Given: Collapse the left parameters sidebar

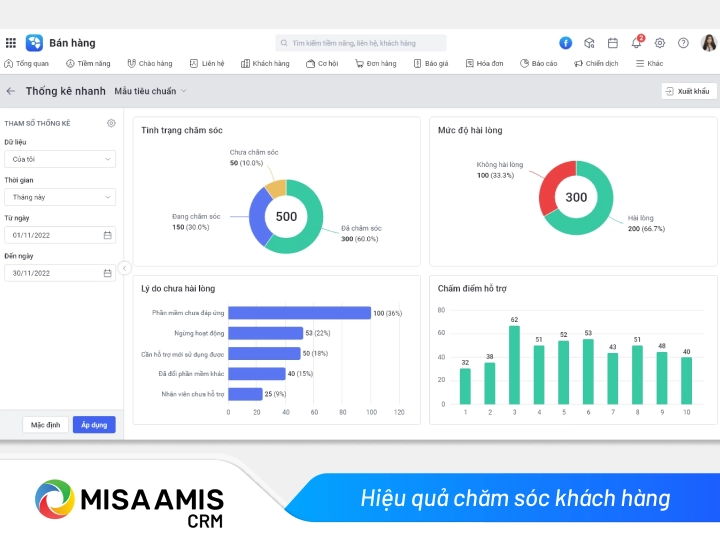Looking at the screenshot, I should pyautogui.click(x=124, y=268).
